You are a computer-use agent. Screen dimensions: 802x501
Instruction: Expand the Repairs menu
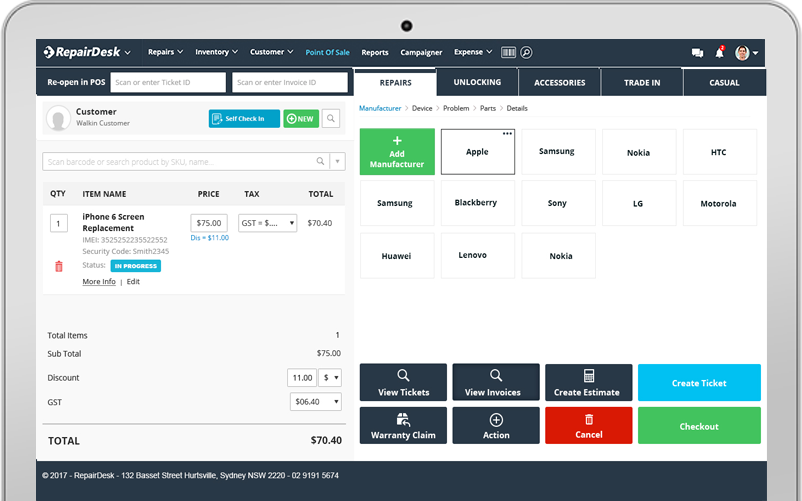165,52
